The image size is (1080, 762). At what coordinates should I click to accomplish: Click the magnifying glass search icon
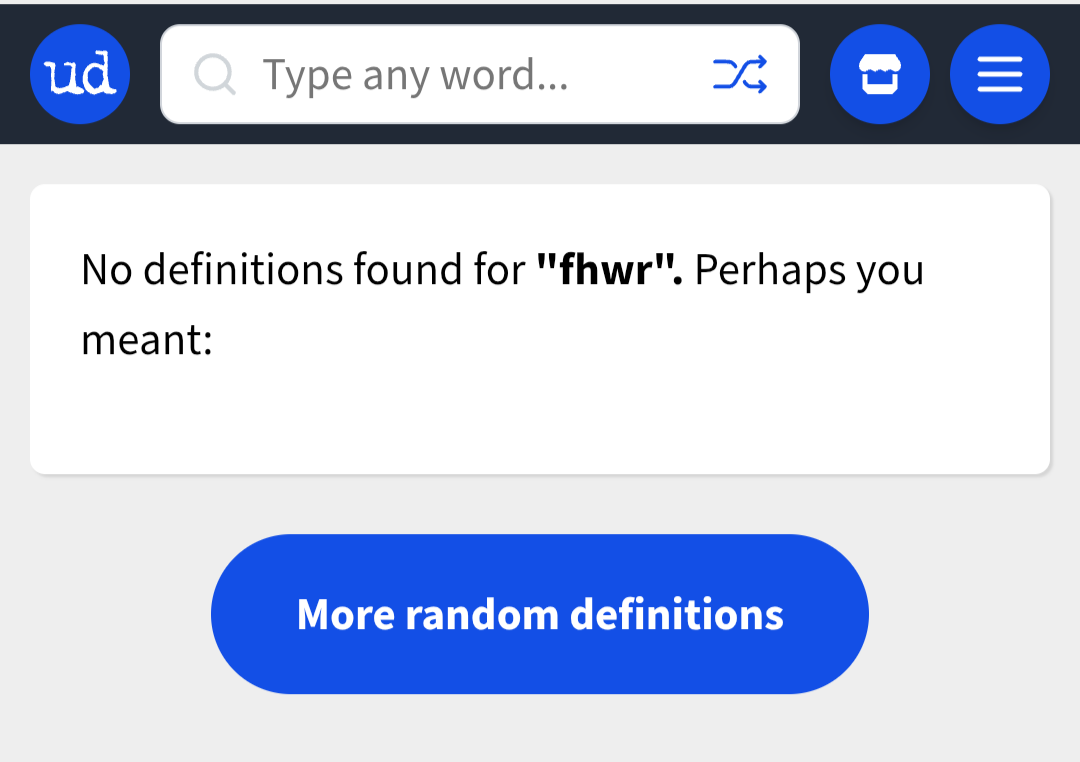214,74
